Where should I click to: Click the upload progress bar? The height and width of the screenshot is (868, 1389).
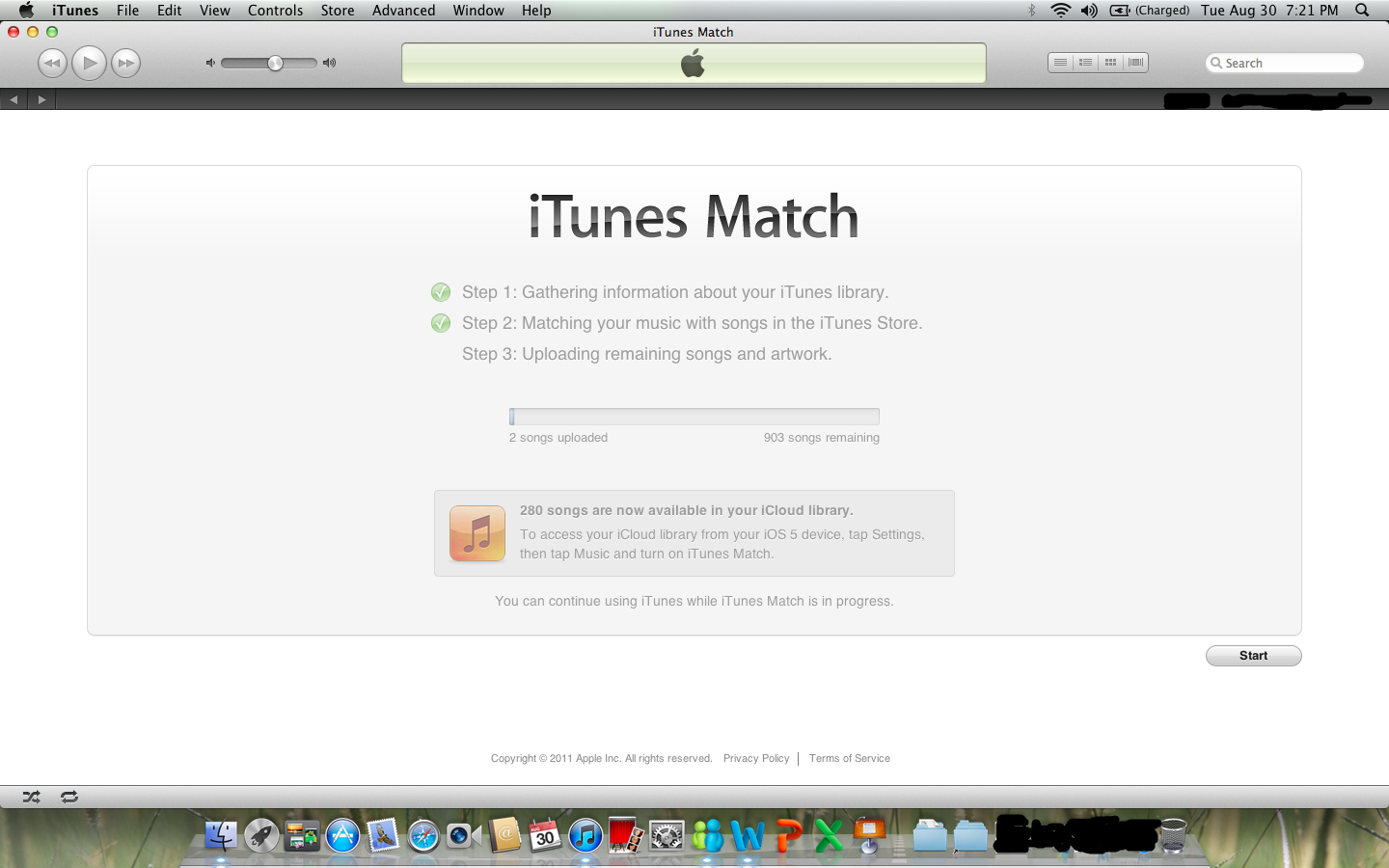[694, 417]
